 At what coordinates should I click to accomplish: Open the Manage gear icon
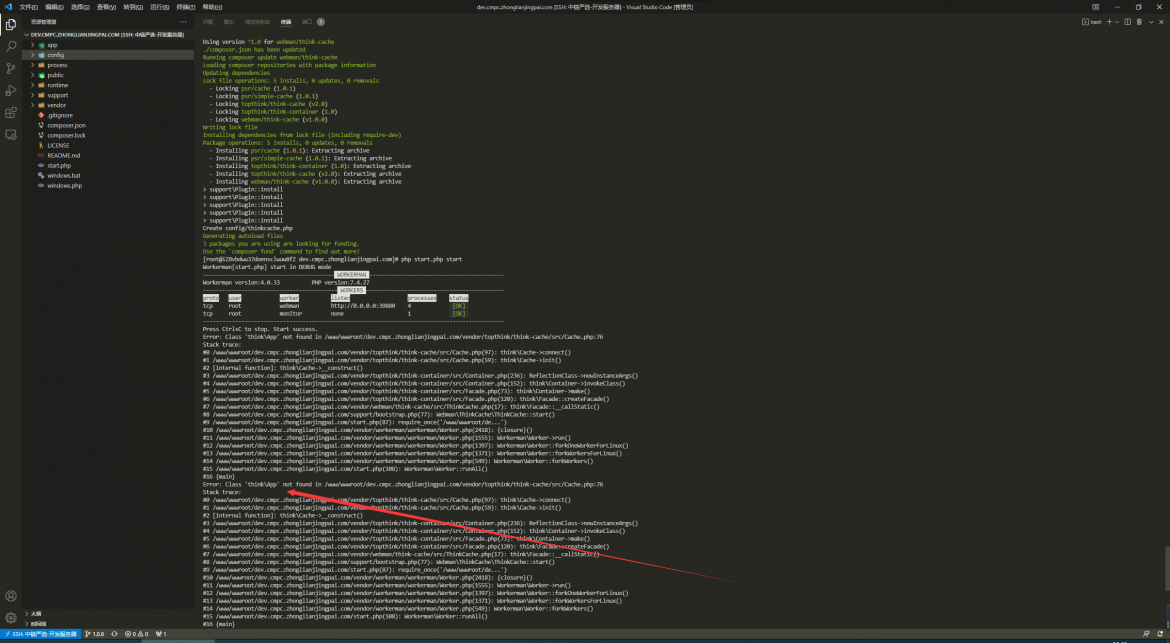pyautogui.click(x=10, y=618)
